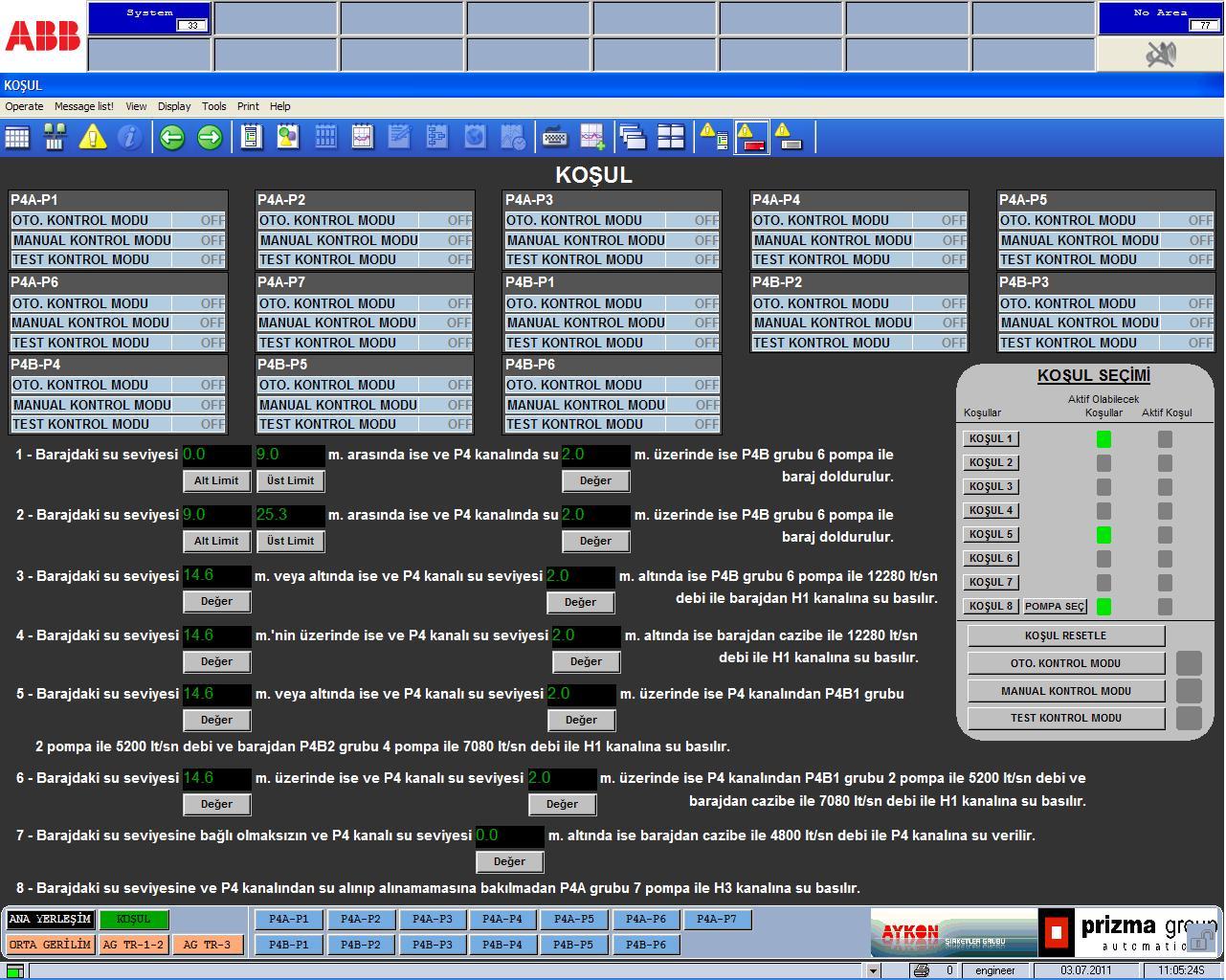The height and width of the screenshot is (980, 1226).
Task: Navigate to P4A-P1 pump page
Action: pyautogui.click(x=289, y=920)
